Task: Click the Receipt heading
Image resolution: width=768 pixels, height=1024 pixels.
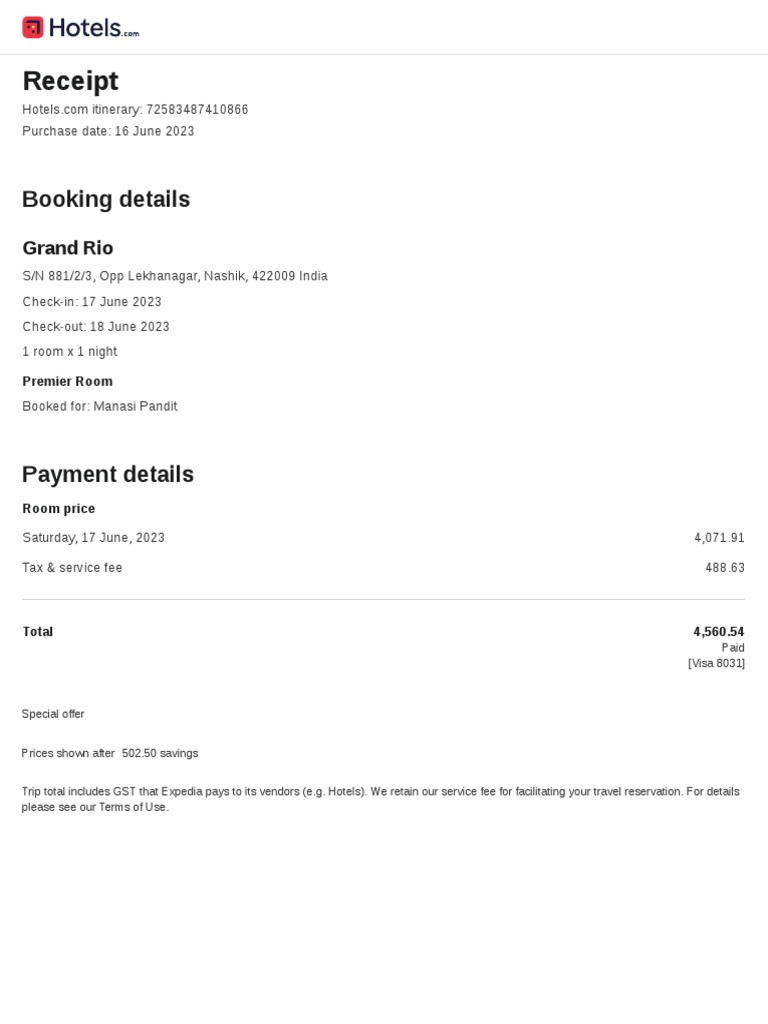Action: click(70, 81)
